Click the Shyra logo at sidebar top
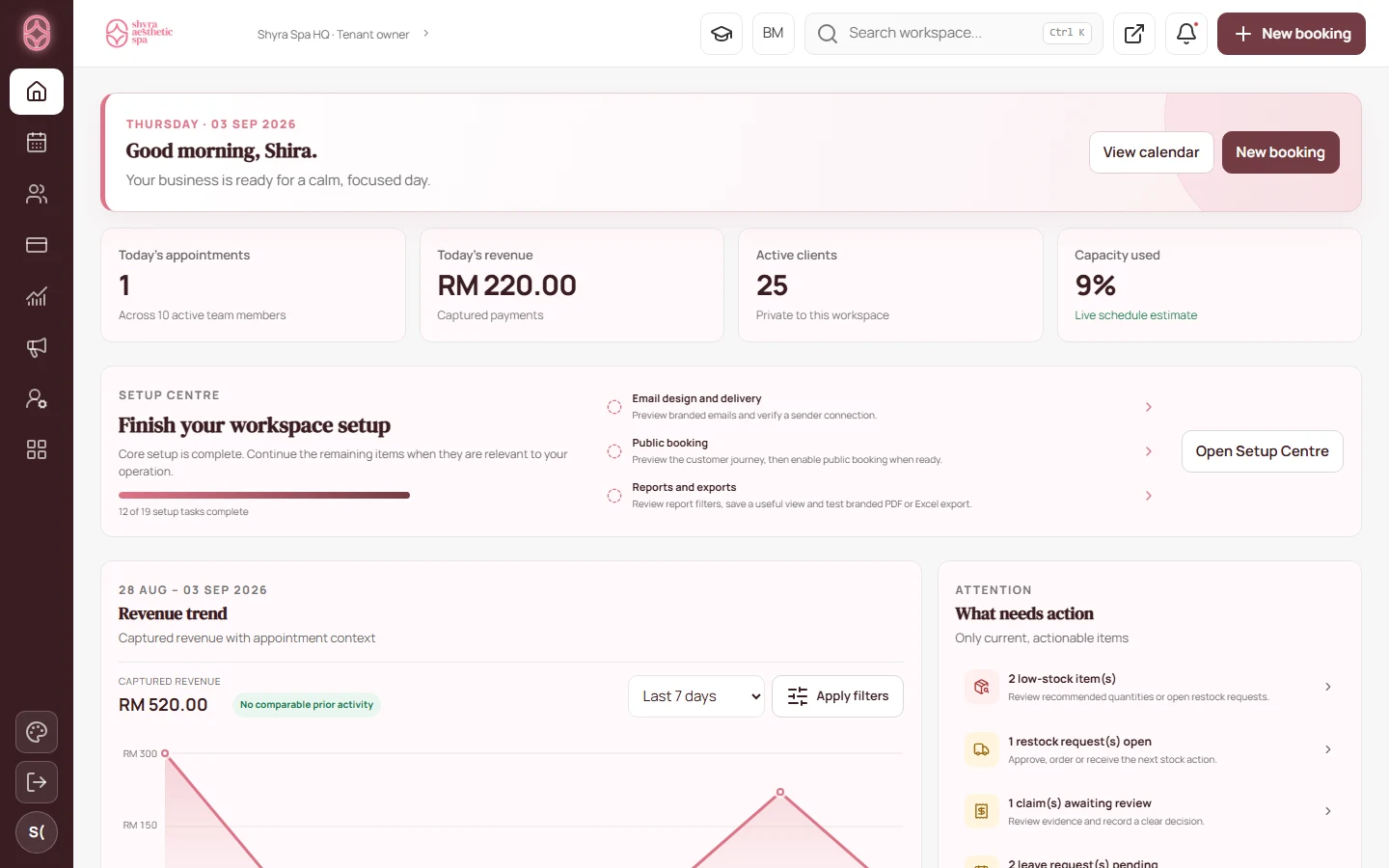 (37, 33)
